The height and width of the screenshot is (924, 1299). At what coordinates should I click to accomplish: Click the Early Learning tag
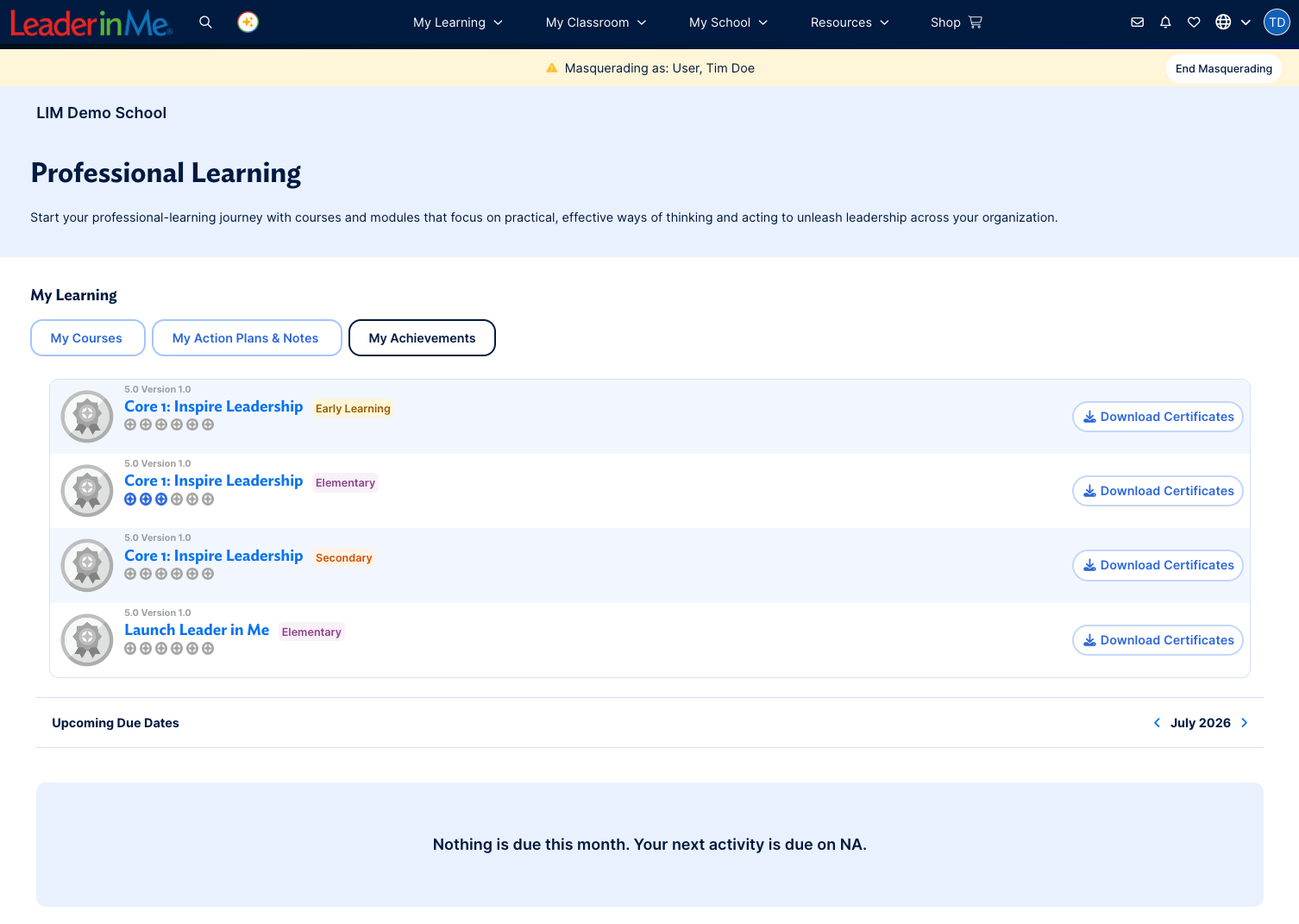point(353,409)
